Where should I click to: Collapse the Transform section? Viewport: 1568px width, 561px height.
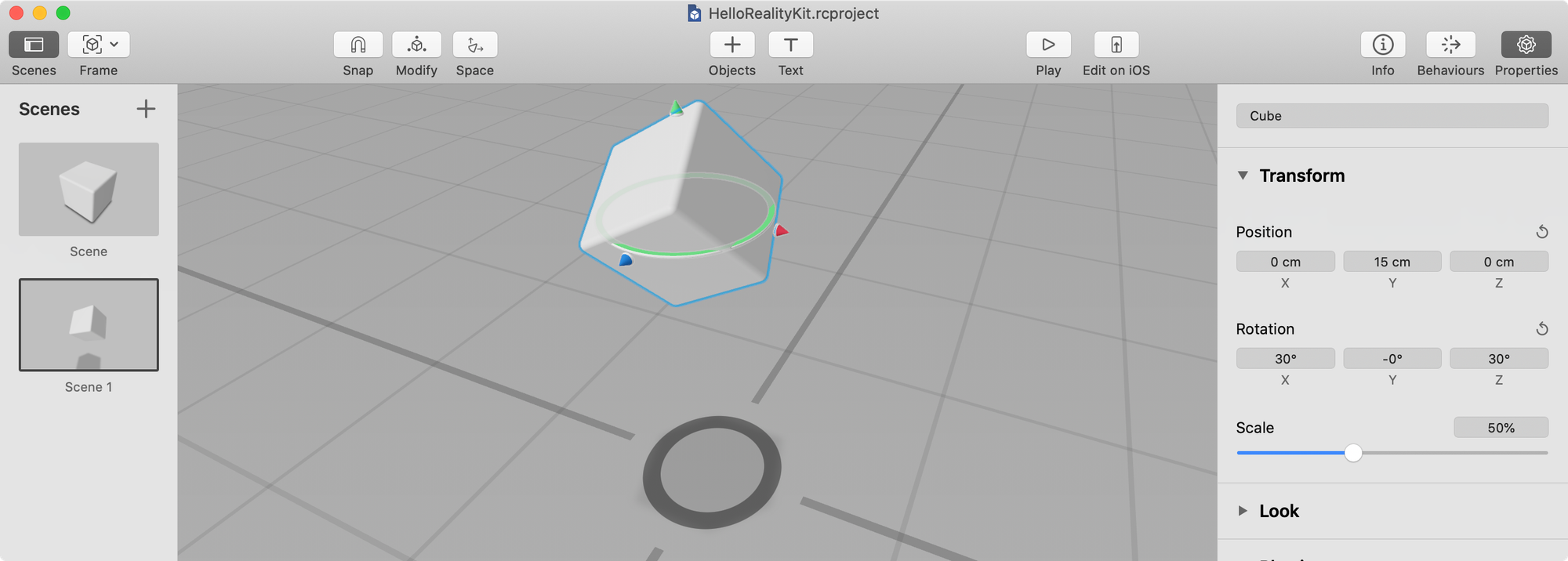(x=1243, y=176)
